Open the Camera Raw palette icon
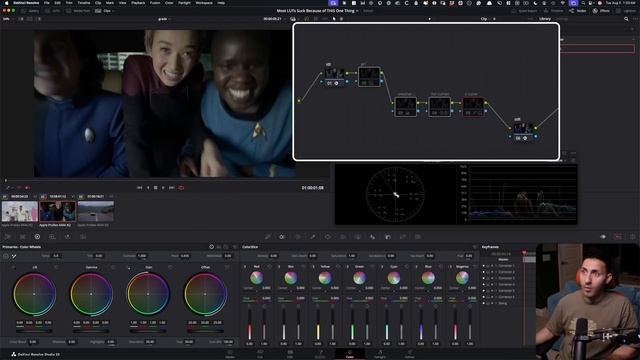 pos(8,237)
